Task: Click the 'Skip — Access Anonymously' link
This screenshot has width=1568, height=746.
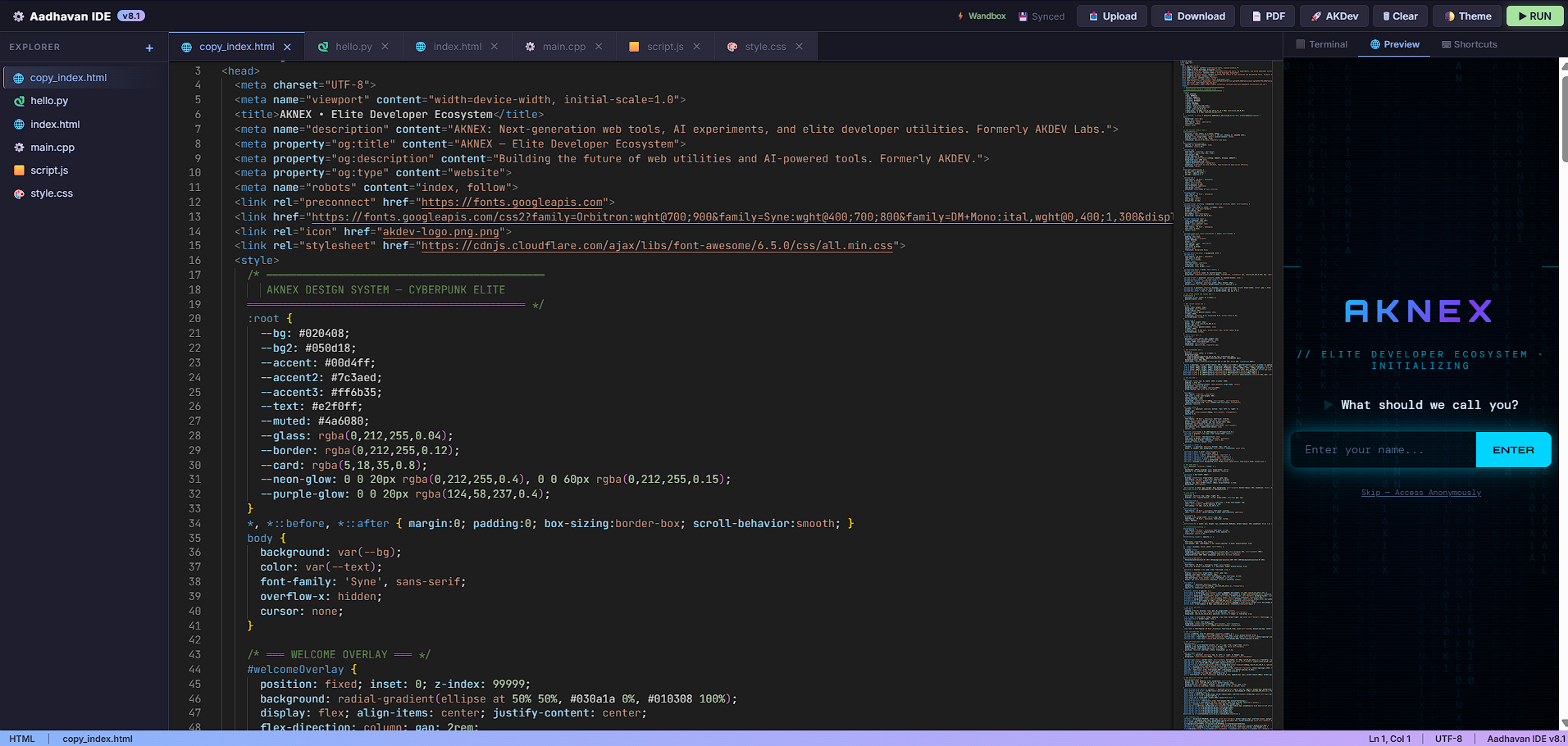Action: pyautogui.click(x=1421, y=493)
